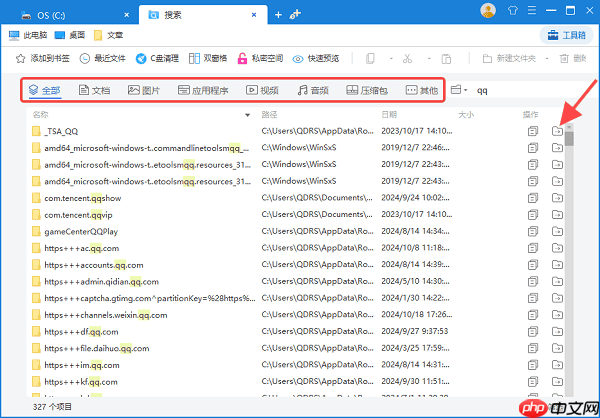Select the https+++file.daihuo.qq.com folder
The image size is (600, 418).
(x=91, y=348)
